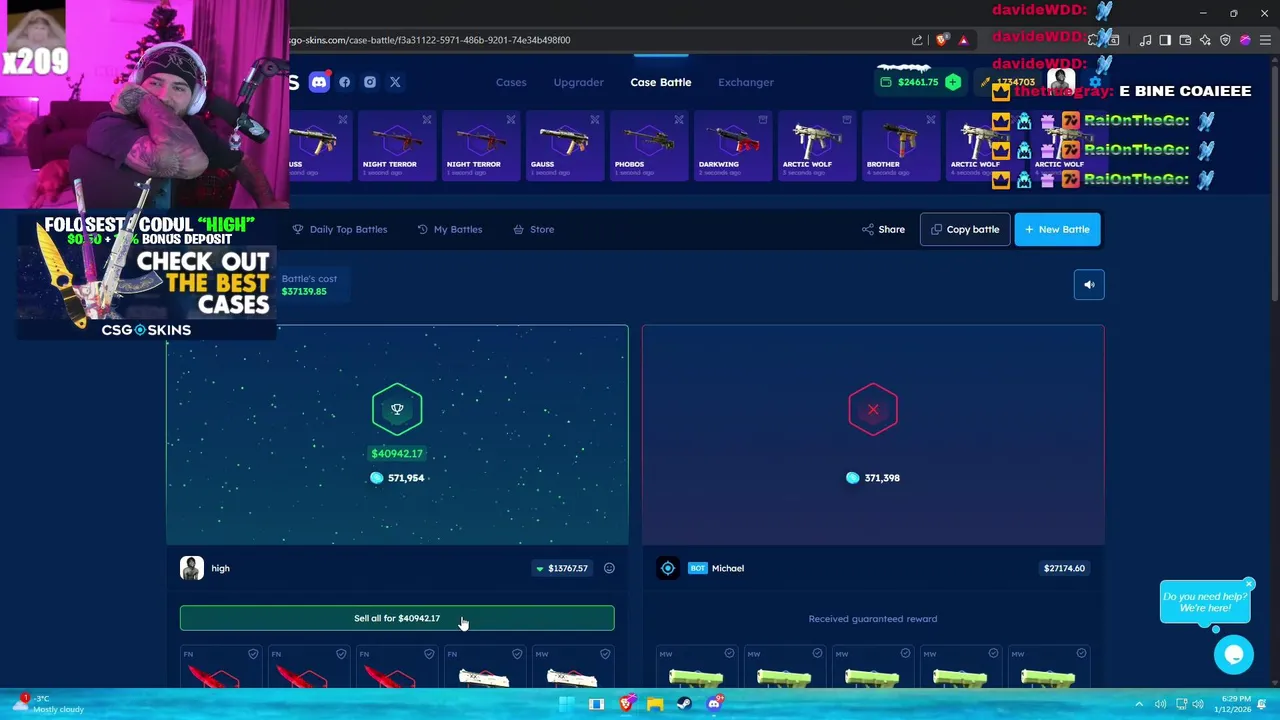This screenshot has height=720, width=1280.
Task: Open the Brave Rewards triangle icon
Action: coord(963,40)
